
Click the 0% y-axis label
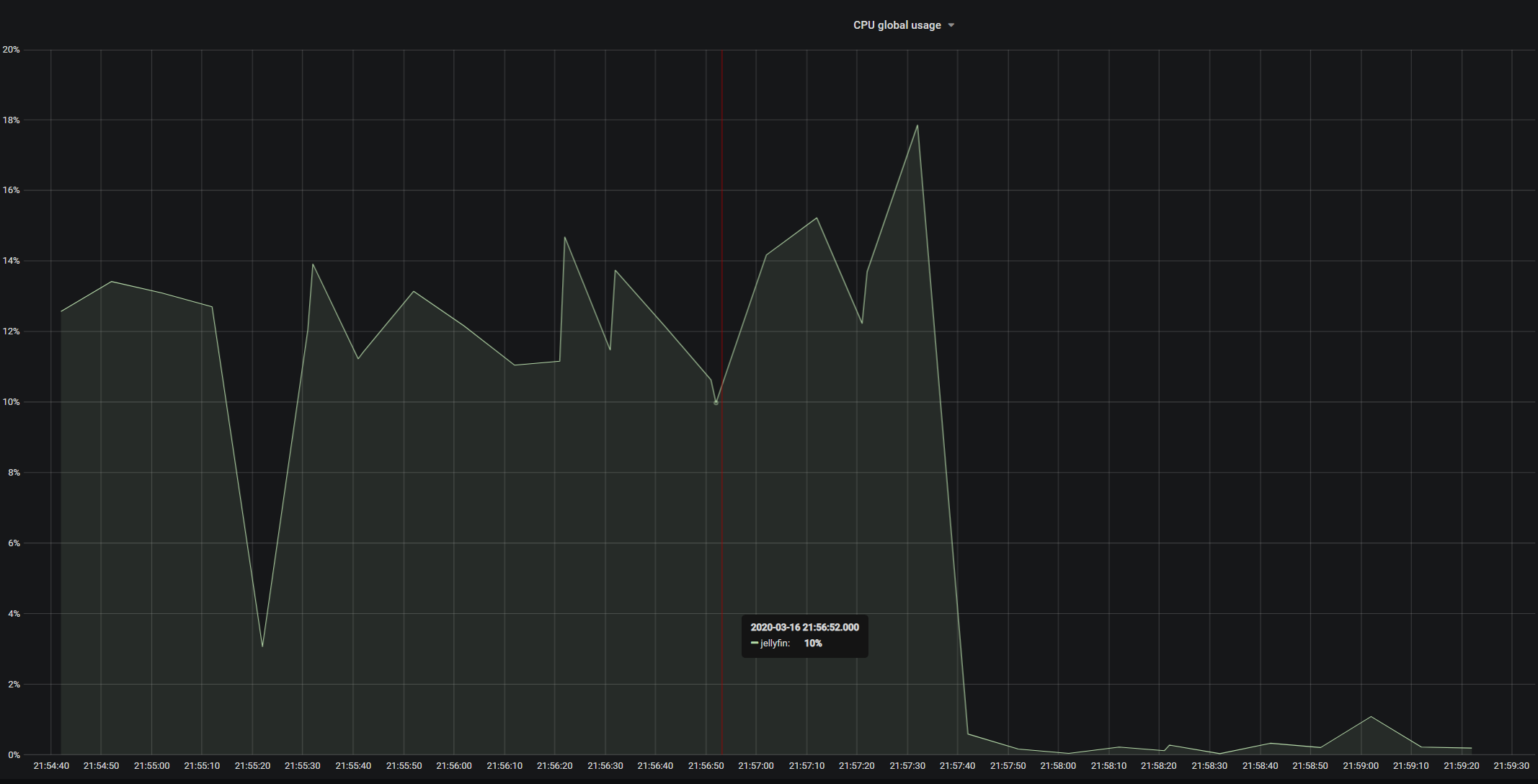(14, 754)
